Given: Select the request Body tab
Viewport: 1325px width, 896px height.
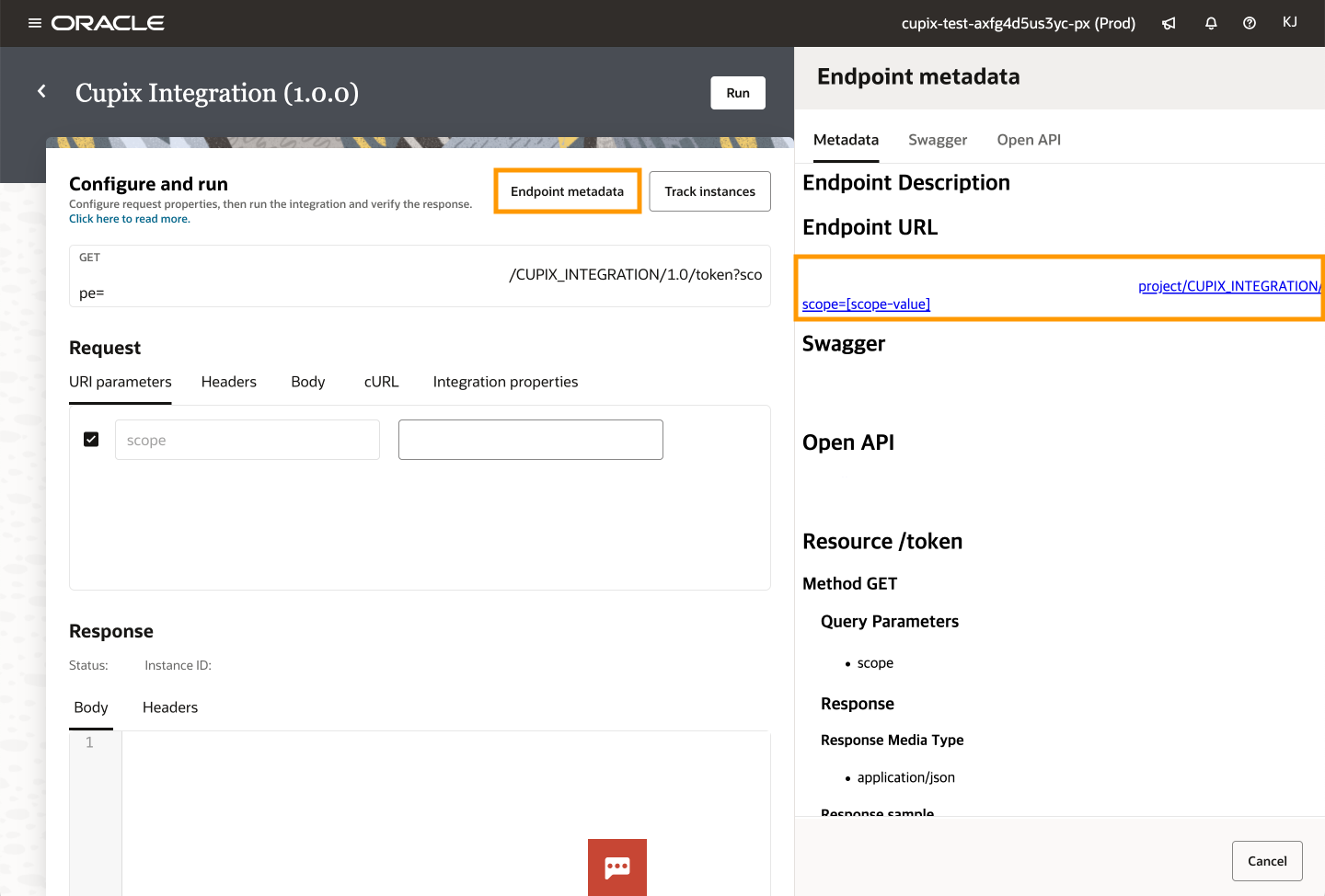Looking at the screenshot, I should tap(308, 382).
